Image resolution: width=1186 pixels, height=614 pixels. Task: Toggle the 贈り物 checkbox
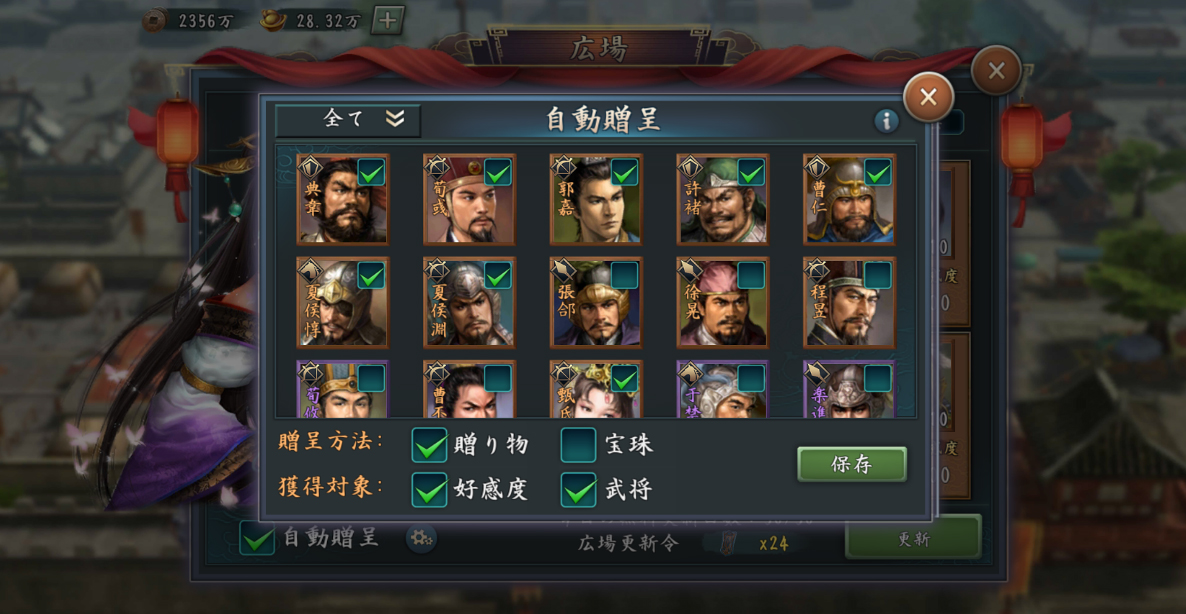tap(430, 445)
